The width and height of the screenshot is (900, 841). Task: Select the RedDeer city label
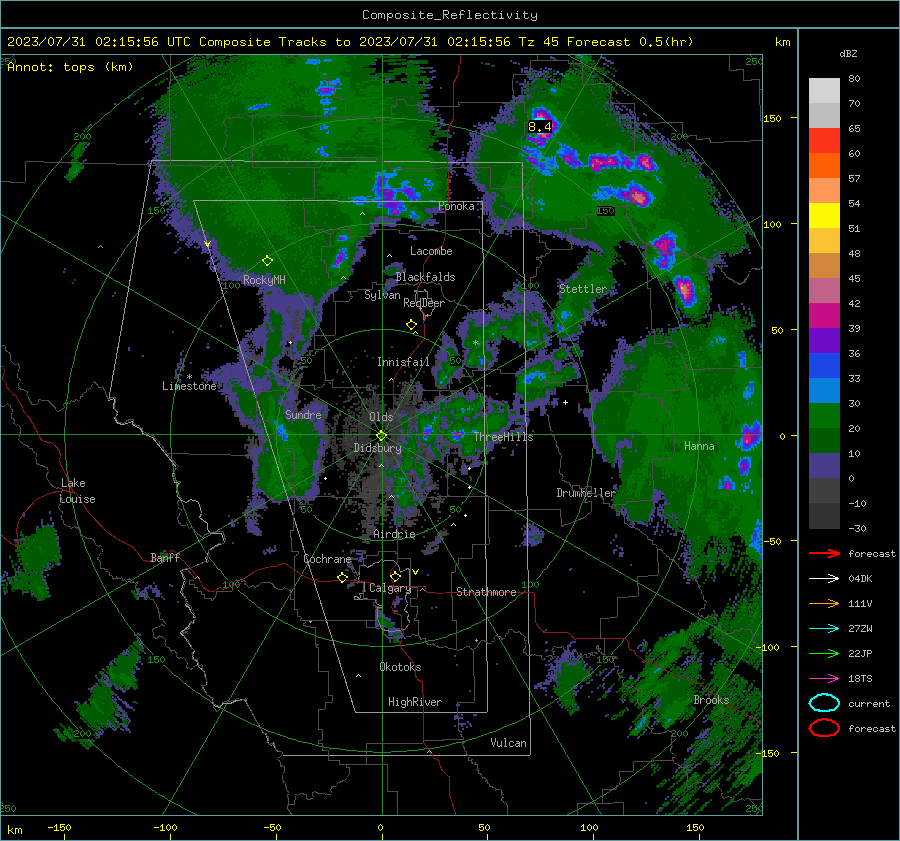click(x=424, y=303)
